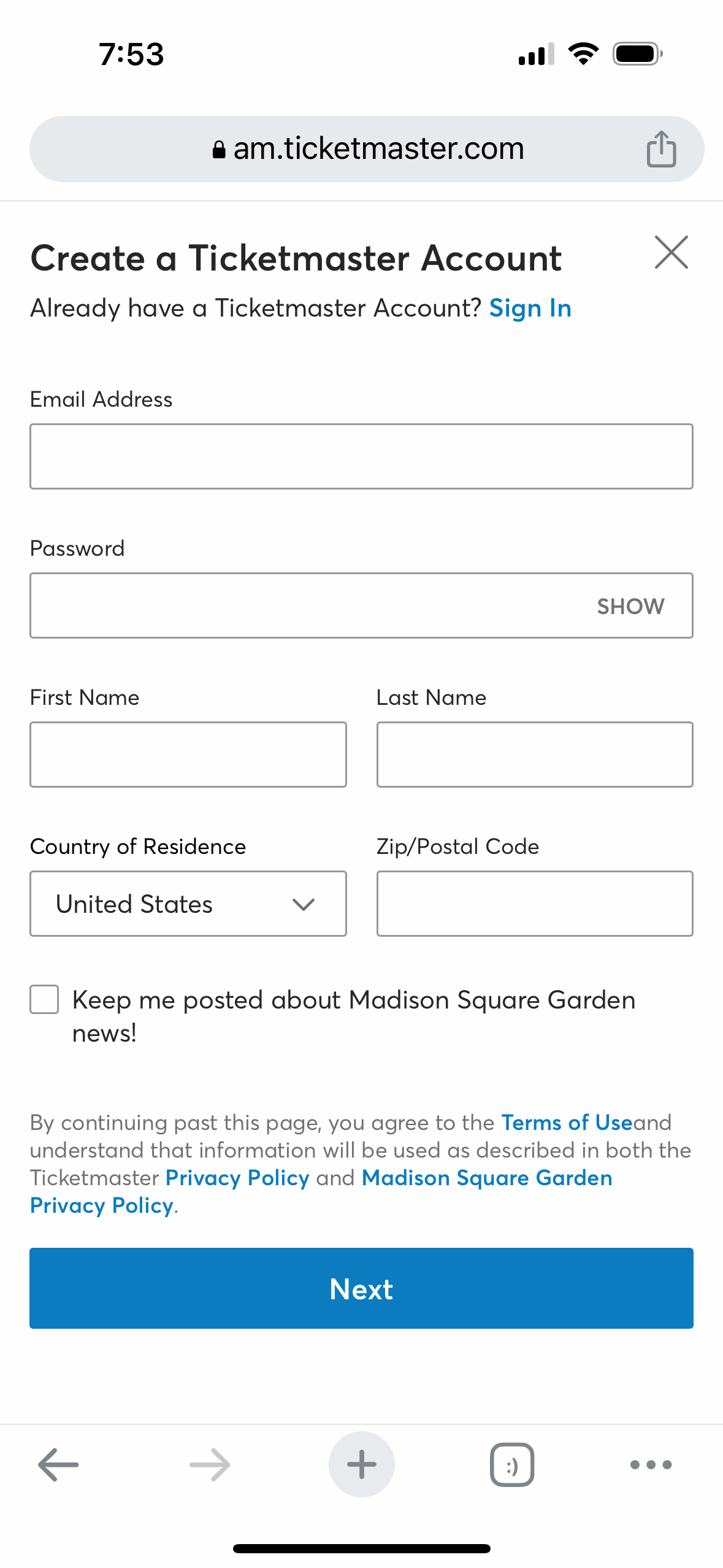Screen dimensions: 723x1568
Task: Go back using browser back arrow
Action: point(58,1464)
